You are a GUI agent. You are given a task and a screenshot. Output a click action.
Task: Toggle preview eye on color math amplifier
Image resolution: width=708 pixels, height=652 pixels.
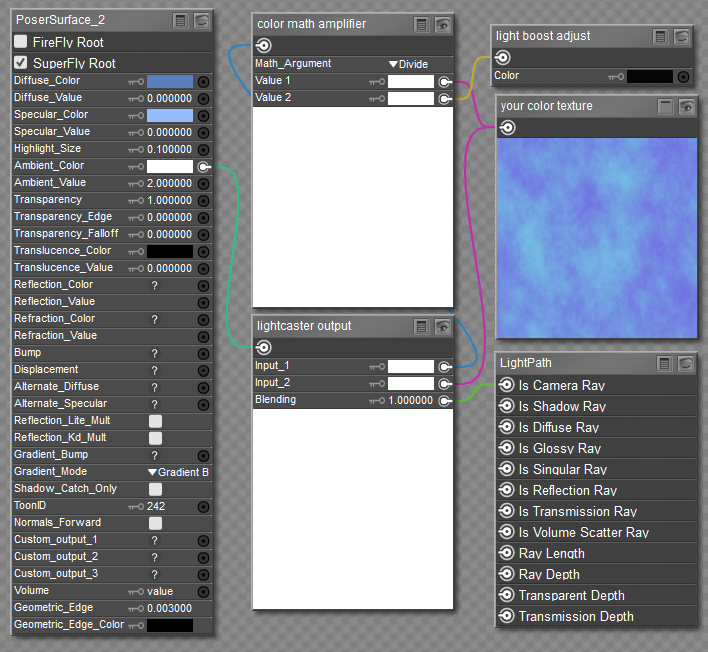(442, 24)
